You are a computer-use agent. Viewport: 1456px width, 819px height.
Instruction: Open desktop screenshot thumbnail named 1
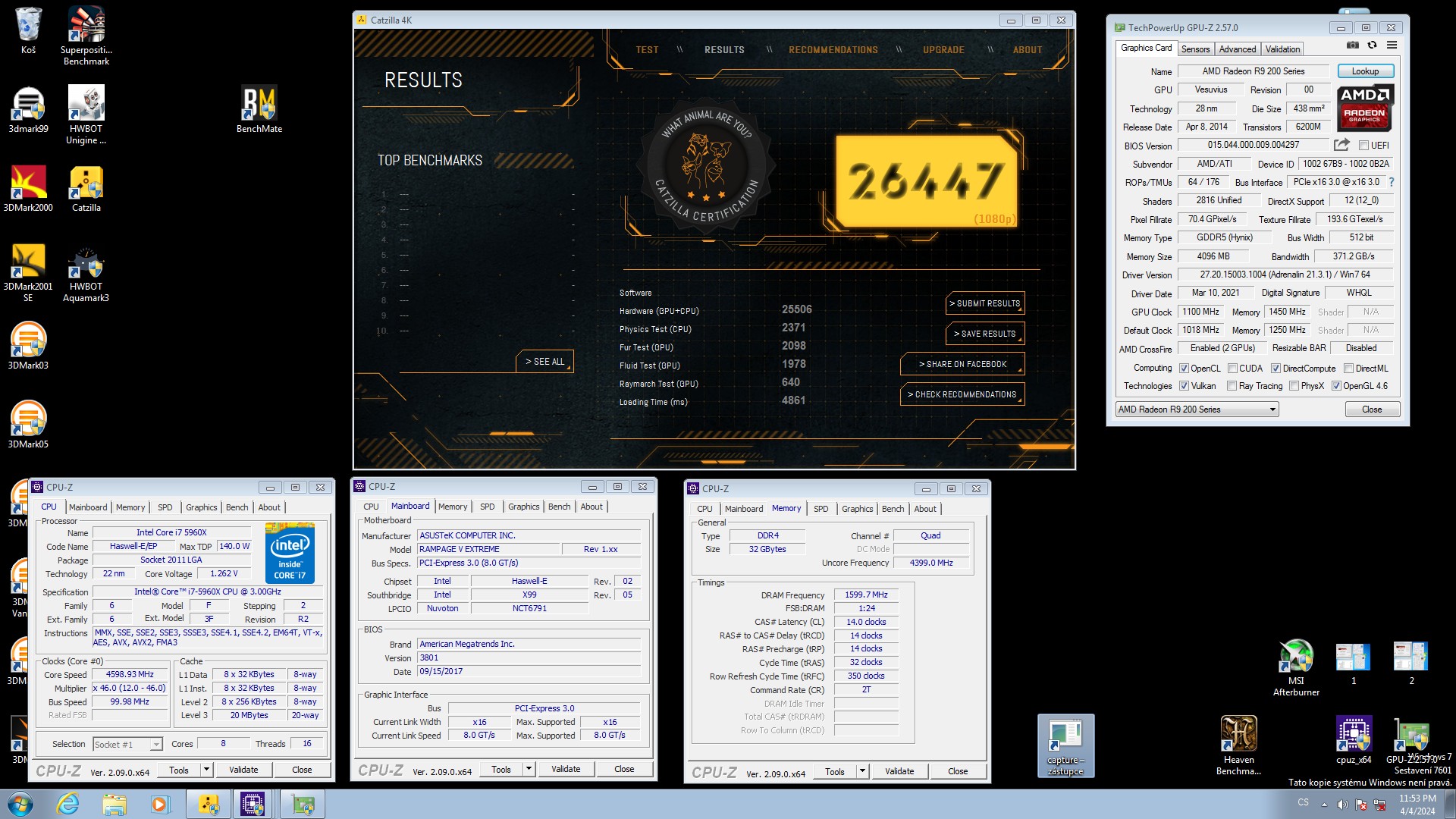[1353, 664]
